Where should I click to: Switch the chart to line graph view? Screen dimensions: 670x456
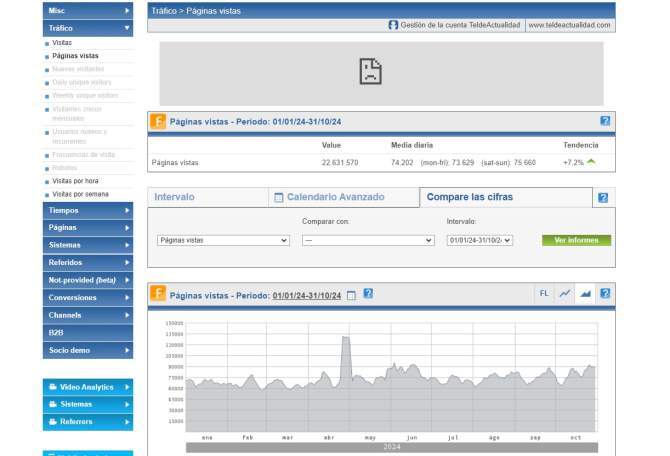(565, 294)
